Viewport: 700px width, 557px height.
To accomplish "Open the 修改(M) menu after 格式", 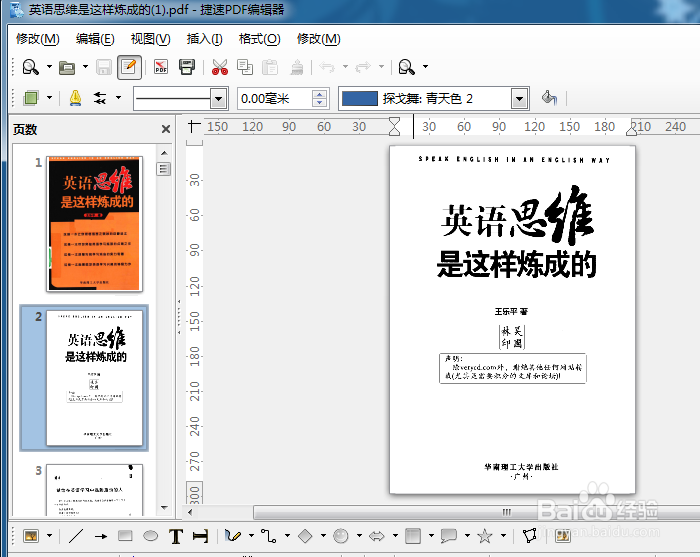I will (318, 39).
